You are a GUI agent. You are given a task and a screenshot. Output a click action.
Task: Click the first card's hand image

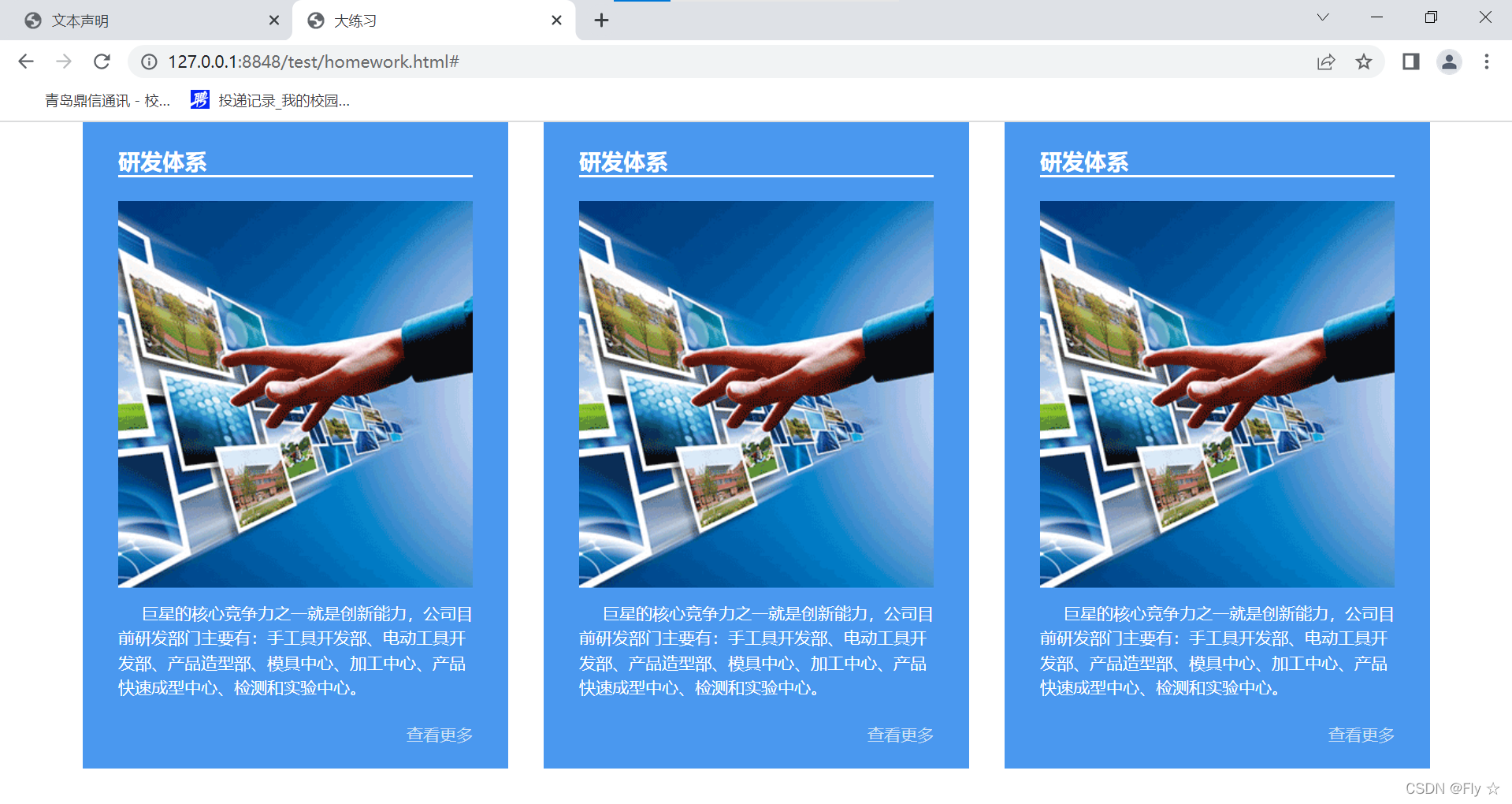click(295, 394)
